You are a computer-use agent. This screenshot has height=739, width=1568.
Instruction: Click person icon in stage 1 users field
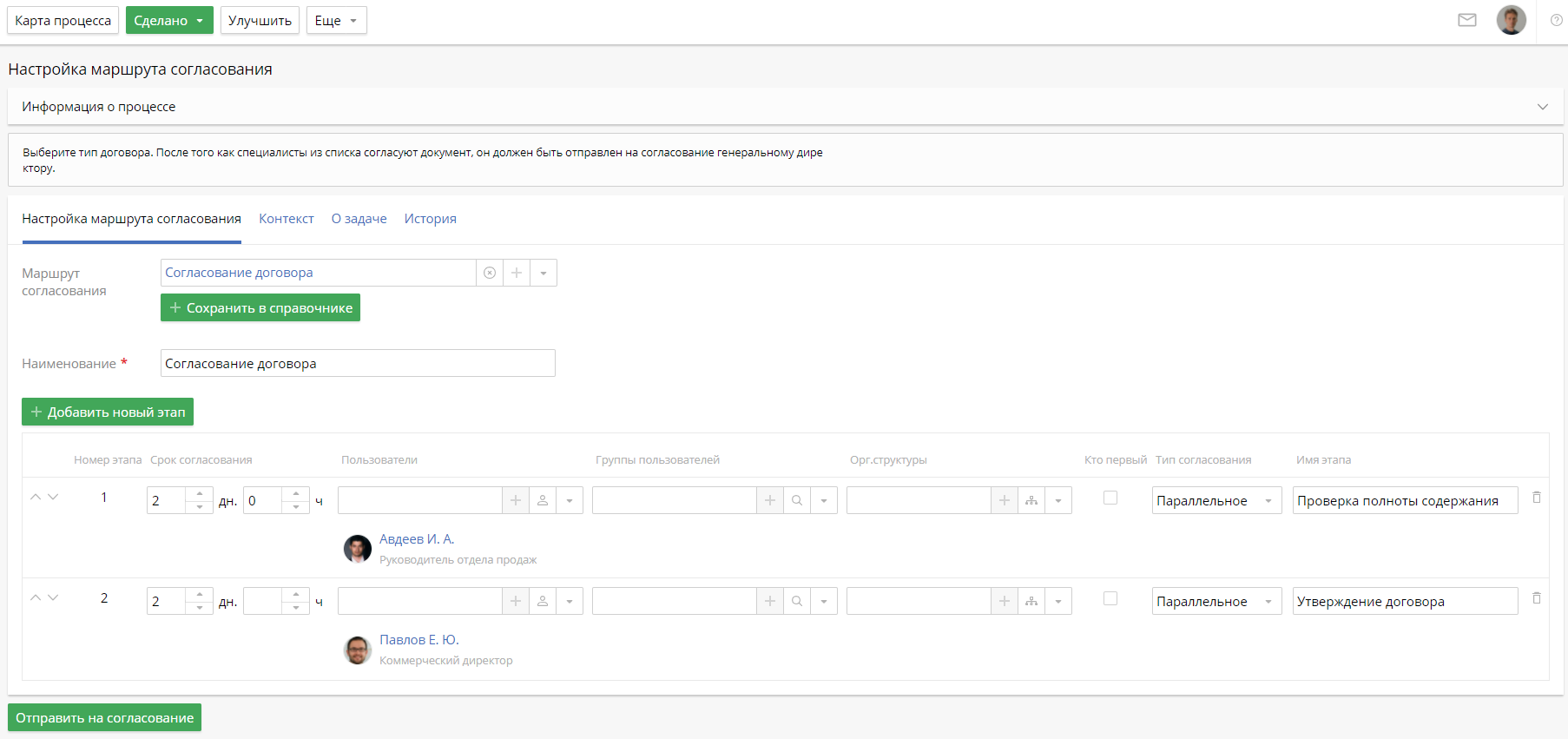click(543, 500)
